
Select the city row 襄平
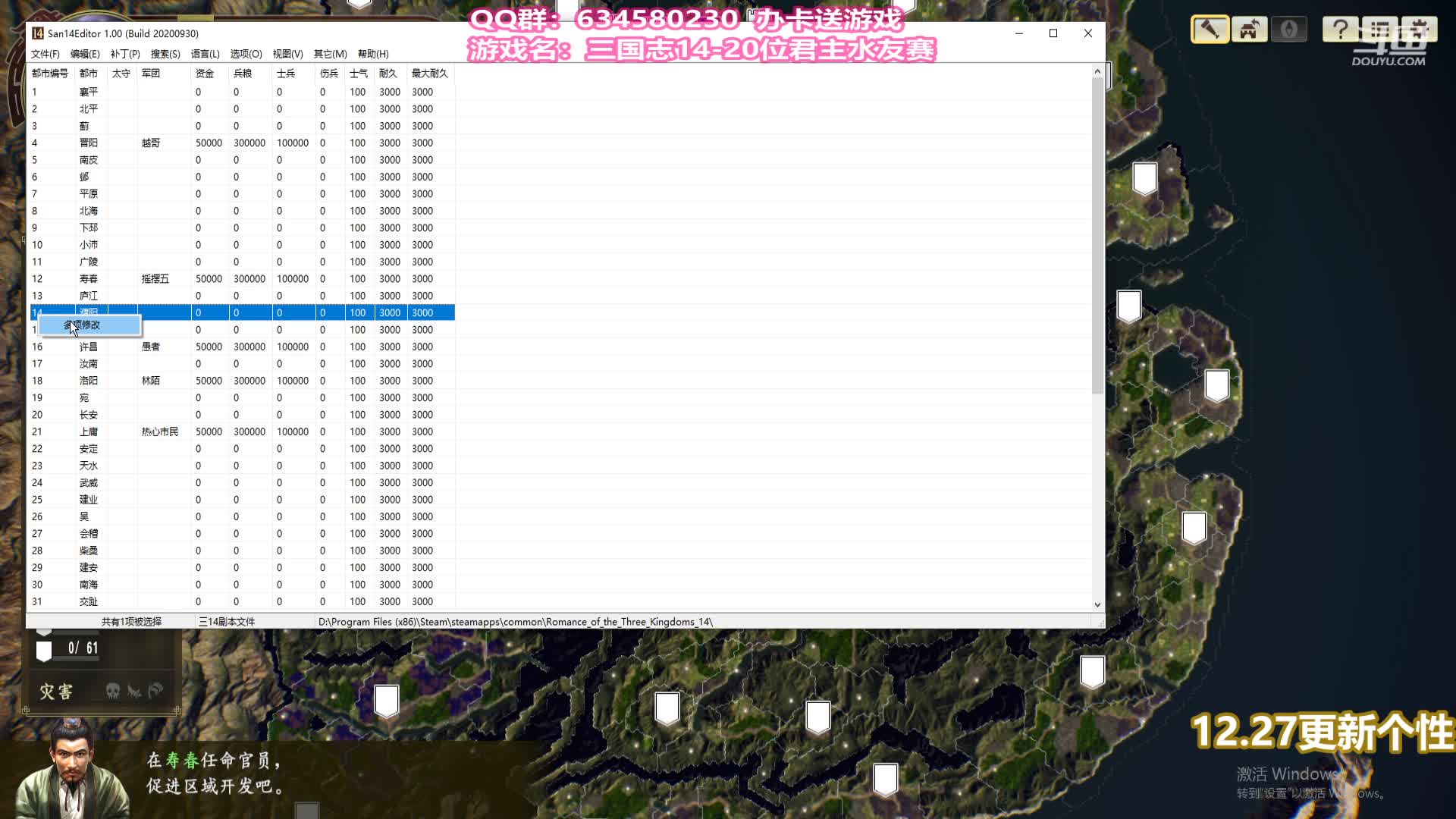pyautogui.click(x=243, y=92)
